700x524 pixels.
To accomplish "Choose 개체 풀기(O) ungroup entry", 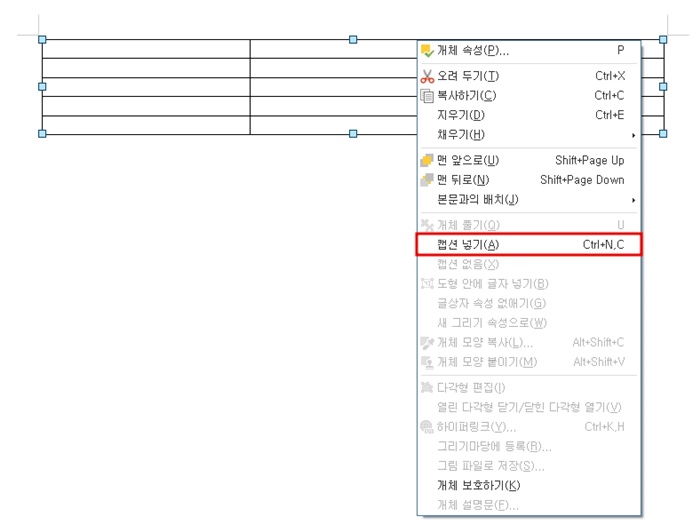I will point(529,225).
